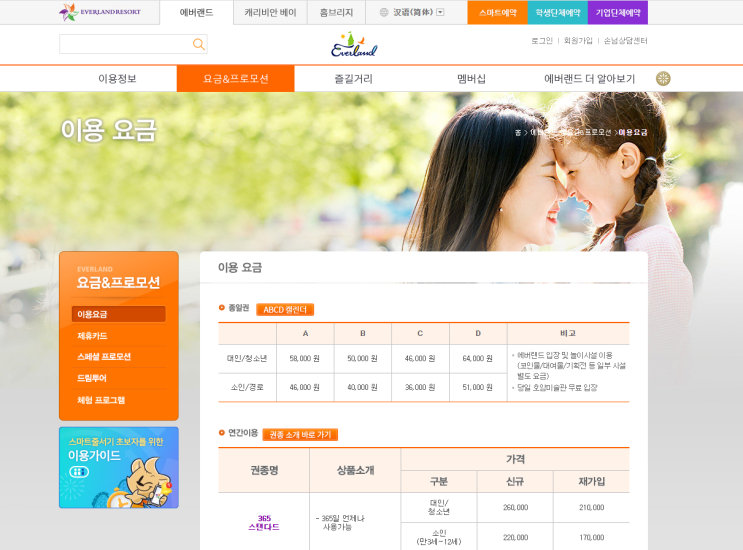Image resolution: width=743 pixels, height=550 pixels.
Task: Click the 220,000 new-member price
Action: pos(516,537)
